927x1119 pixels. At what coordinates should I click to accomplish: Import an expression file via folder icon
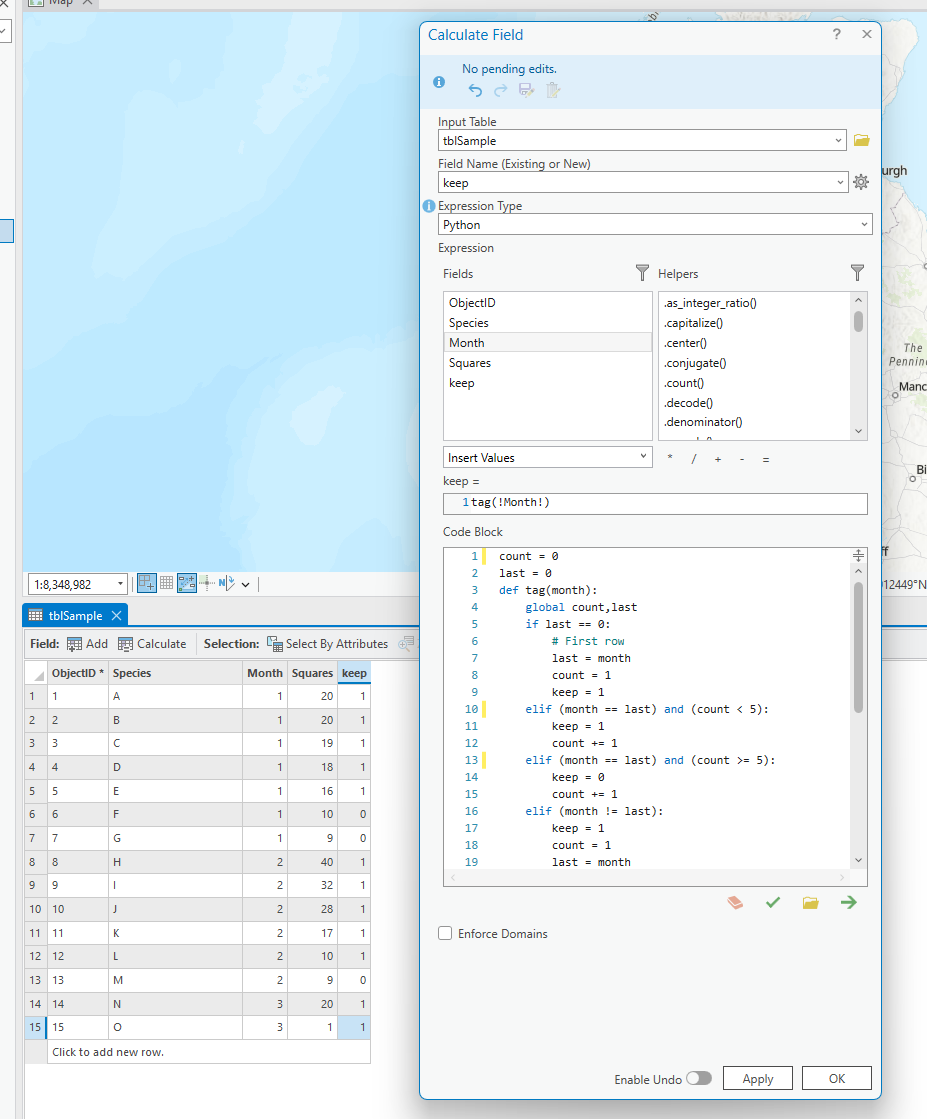click(810, 901)
